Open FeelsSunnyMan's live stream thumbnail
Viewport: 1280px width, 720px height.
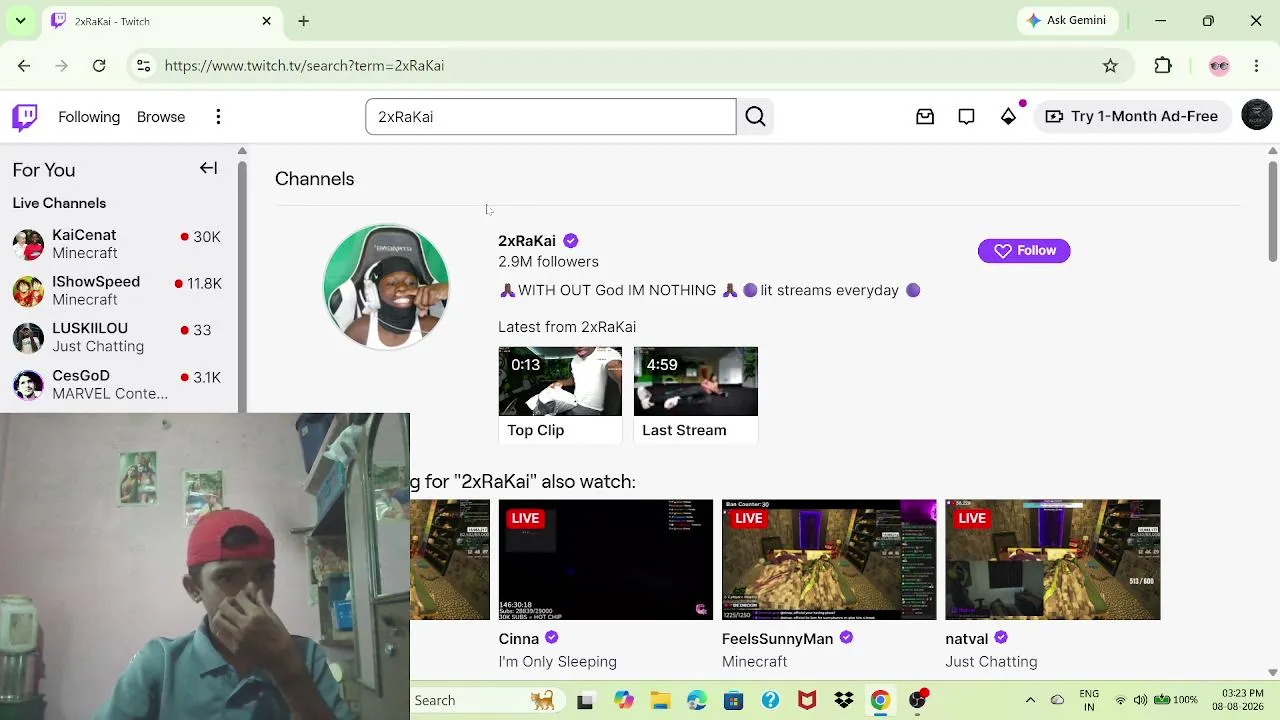pos(829,560)
